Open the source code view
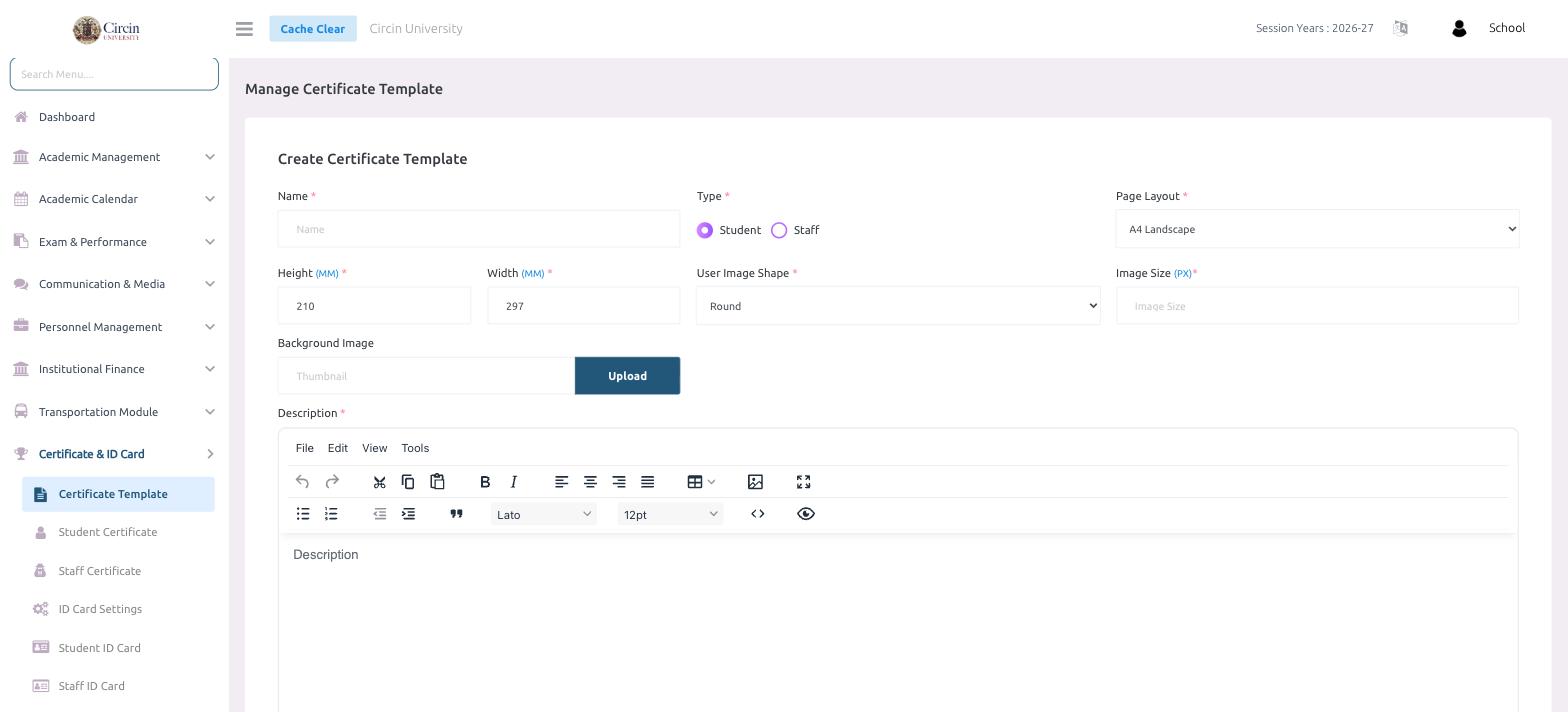This screenshot has height=712, width=1568. click(758, 514)
